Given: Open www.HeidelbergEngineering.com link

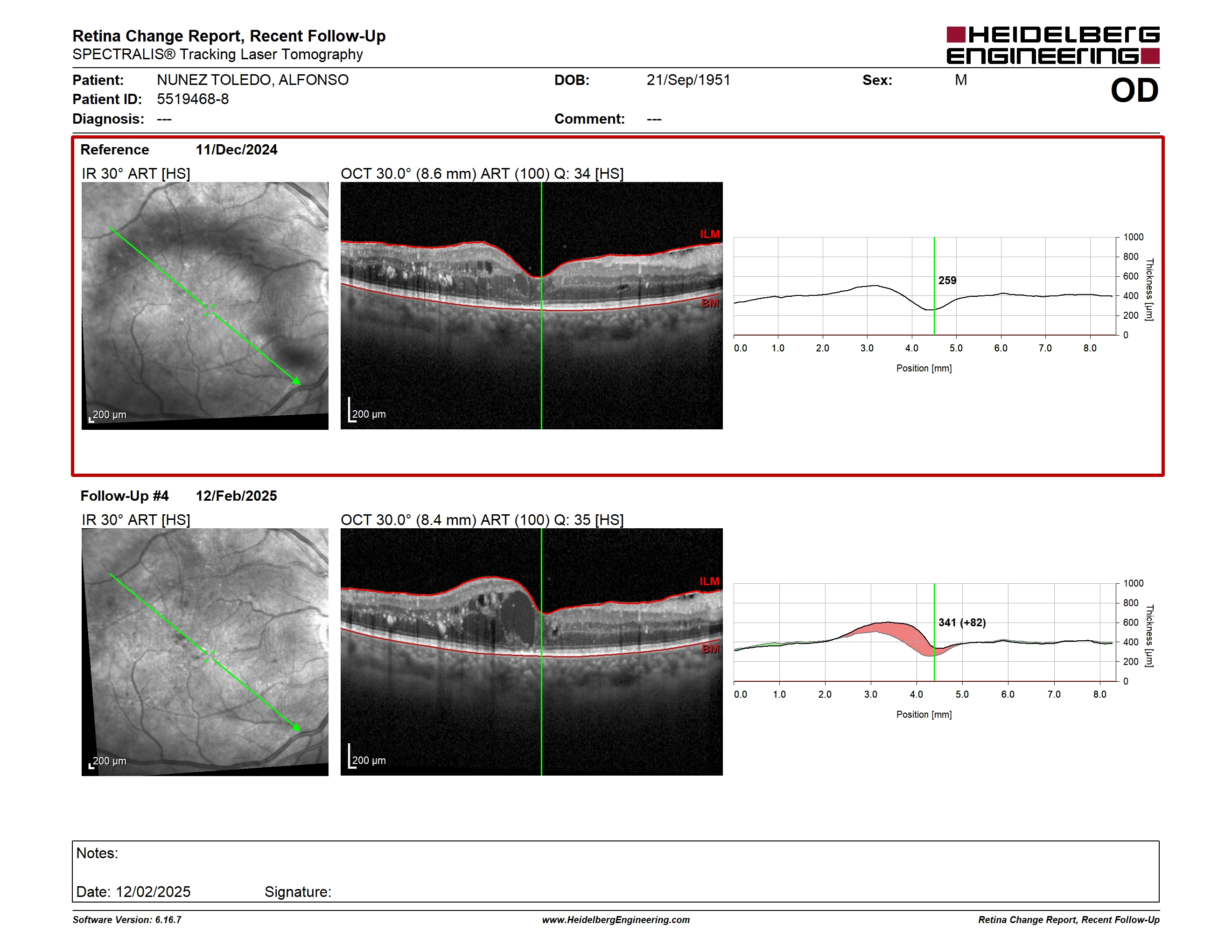Looking at the screenshot, I should point(616,920).
